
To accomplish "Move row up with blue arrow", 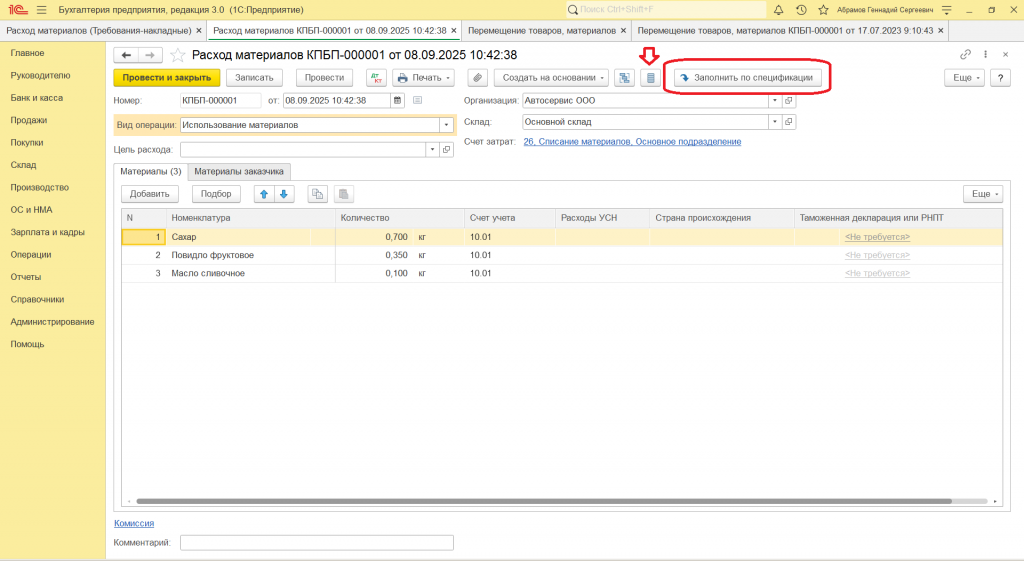I will [264, 194].
